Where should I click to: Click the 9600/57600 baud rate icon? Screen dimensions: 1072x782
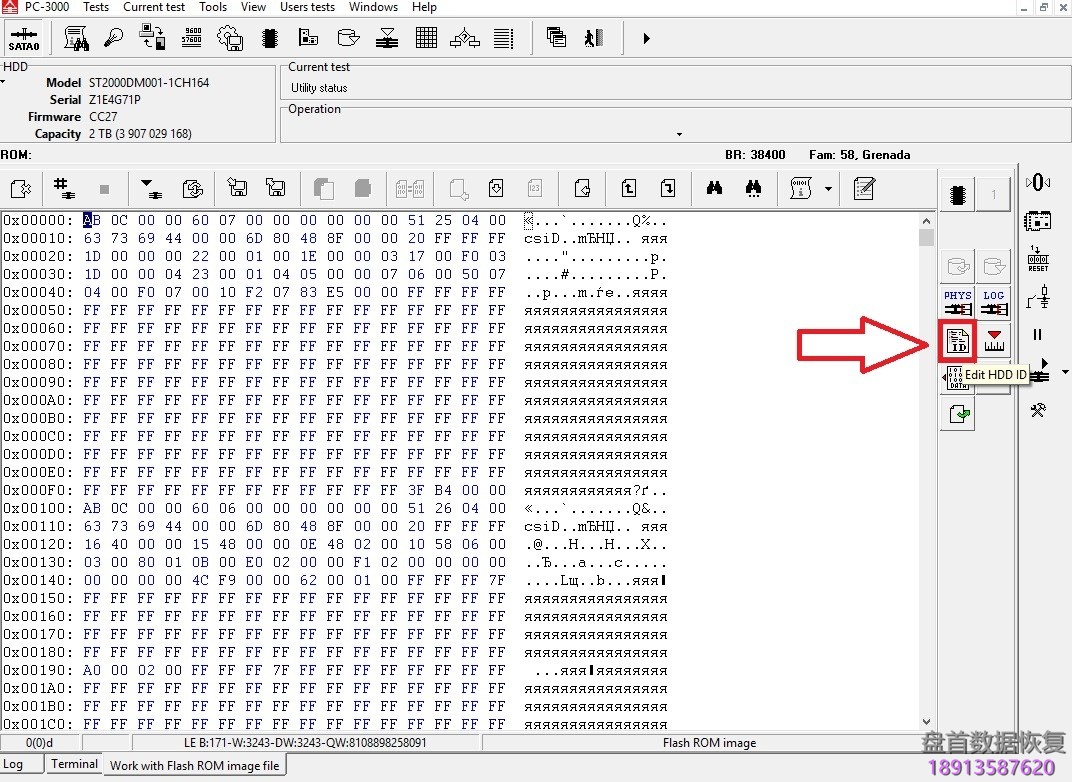[192, 38]
